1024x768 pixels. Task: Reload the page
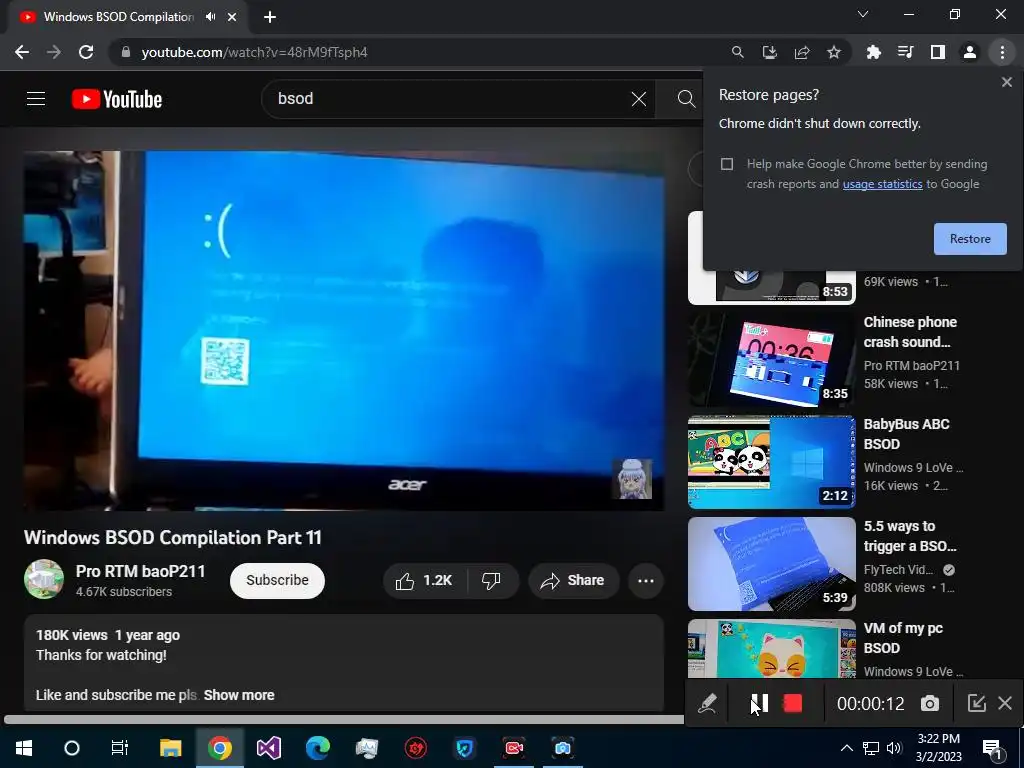tap(86, 52)
